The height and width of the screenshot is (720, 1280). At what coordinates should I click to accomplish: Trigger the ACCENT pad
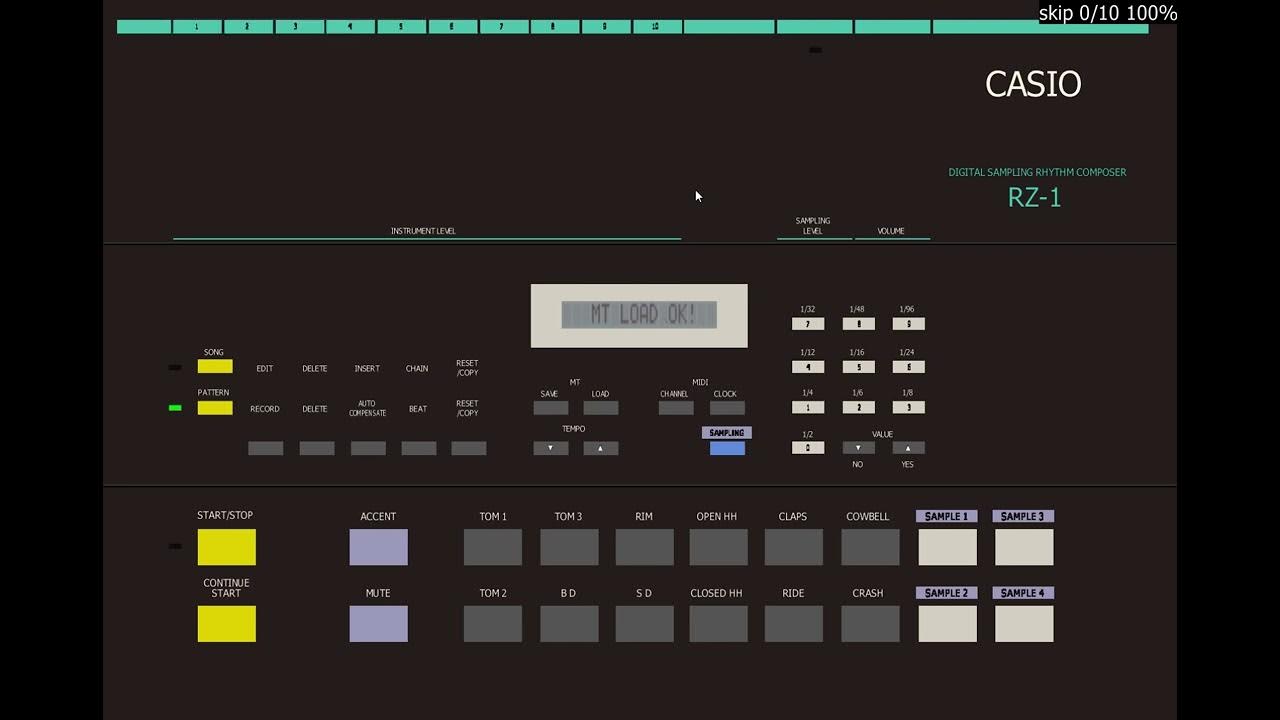coord(379,547)
